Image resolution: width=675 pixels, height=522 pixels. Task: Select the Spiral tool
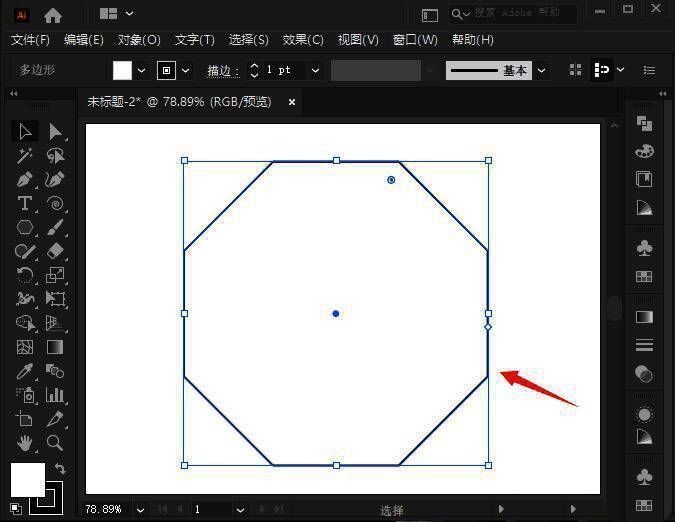(55, 203)
